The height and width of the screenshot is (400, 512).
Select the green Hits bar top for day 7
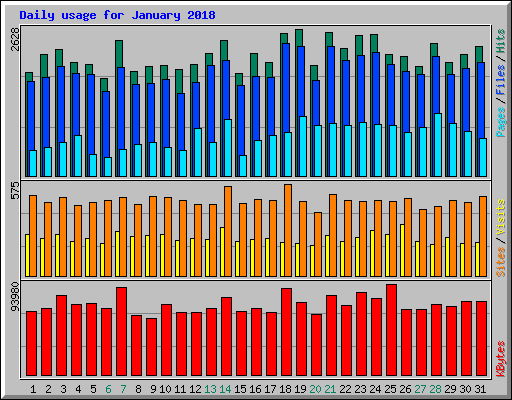[x=119, y=54]
